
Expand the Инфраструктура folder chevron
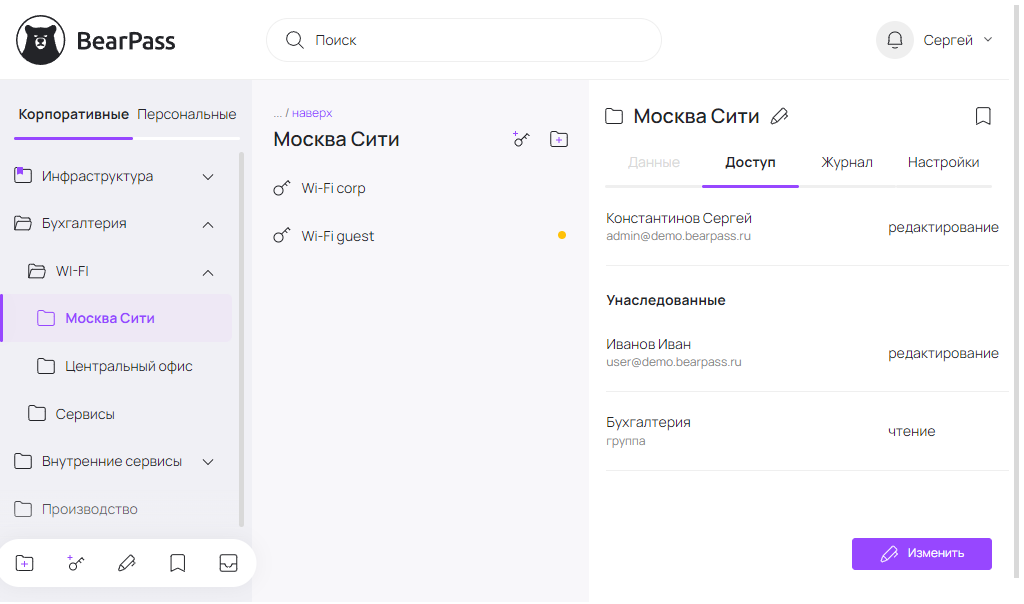coord(208,177)
